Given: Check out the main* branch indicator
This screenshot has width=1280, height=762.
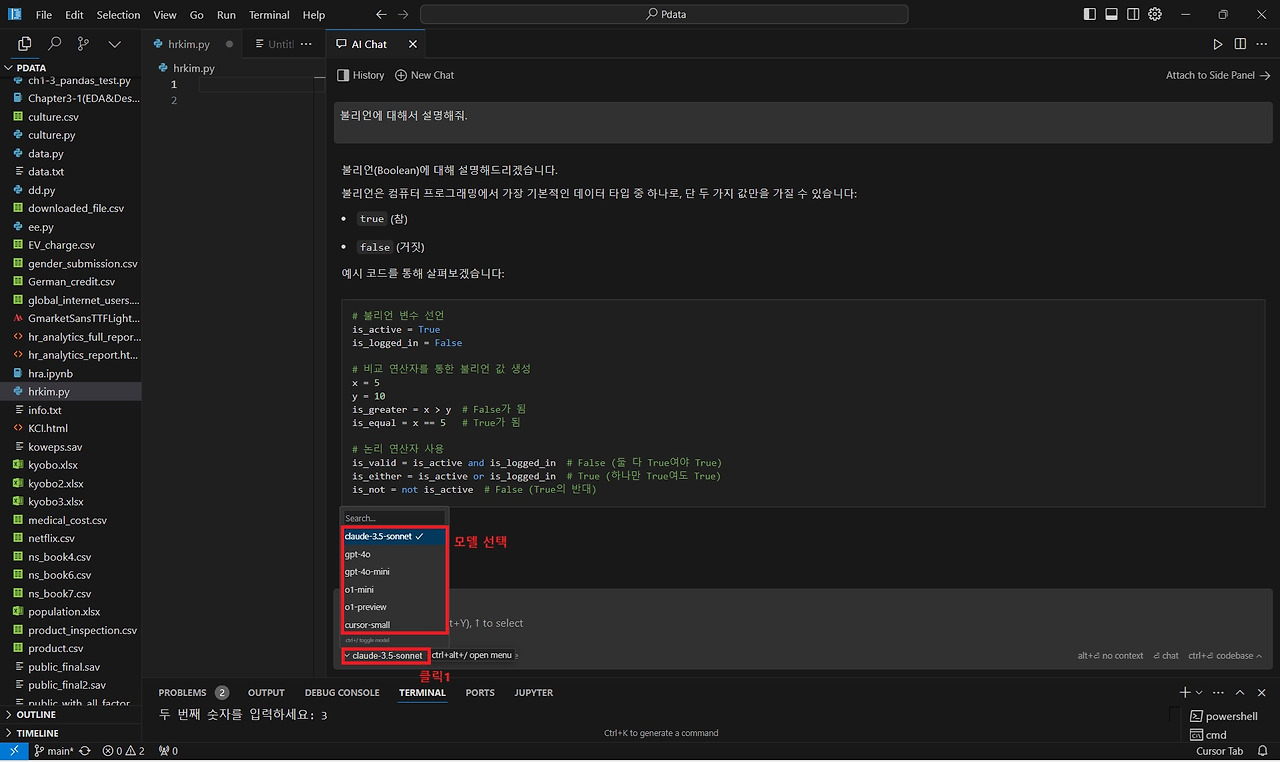Looking at the screenshot, I should point(54,751).
